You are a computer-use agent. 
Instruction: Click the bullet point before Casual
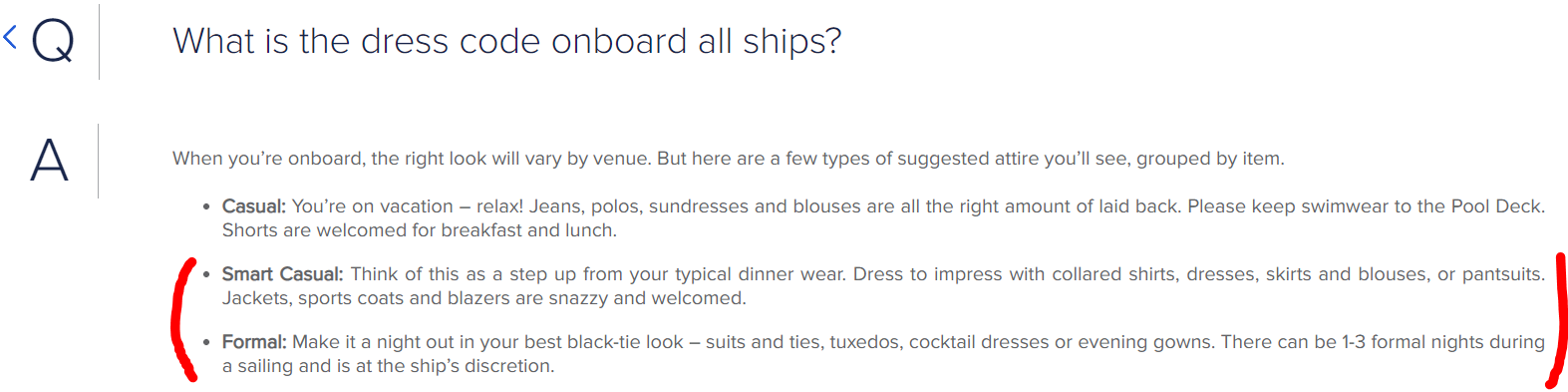[x=206, y=207]
